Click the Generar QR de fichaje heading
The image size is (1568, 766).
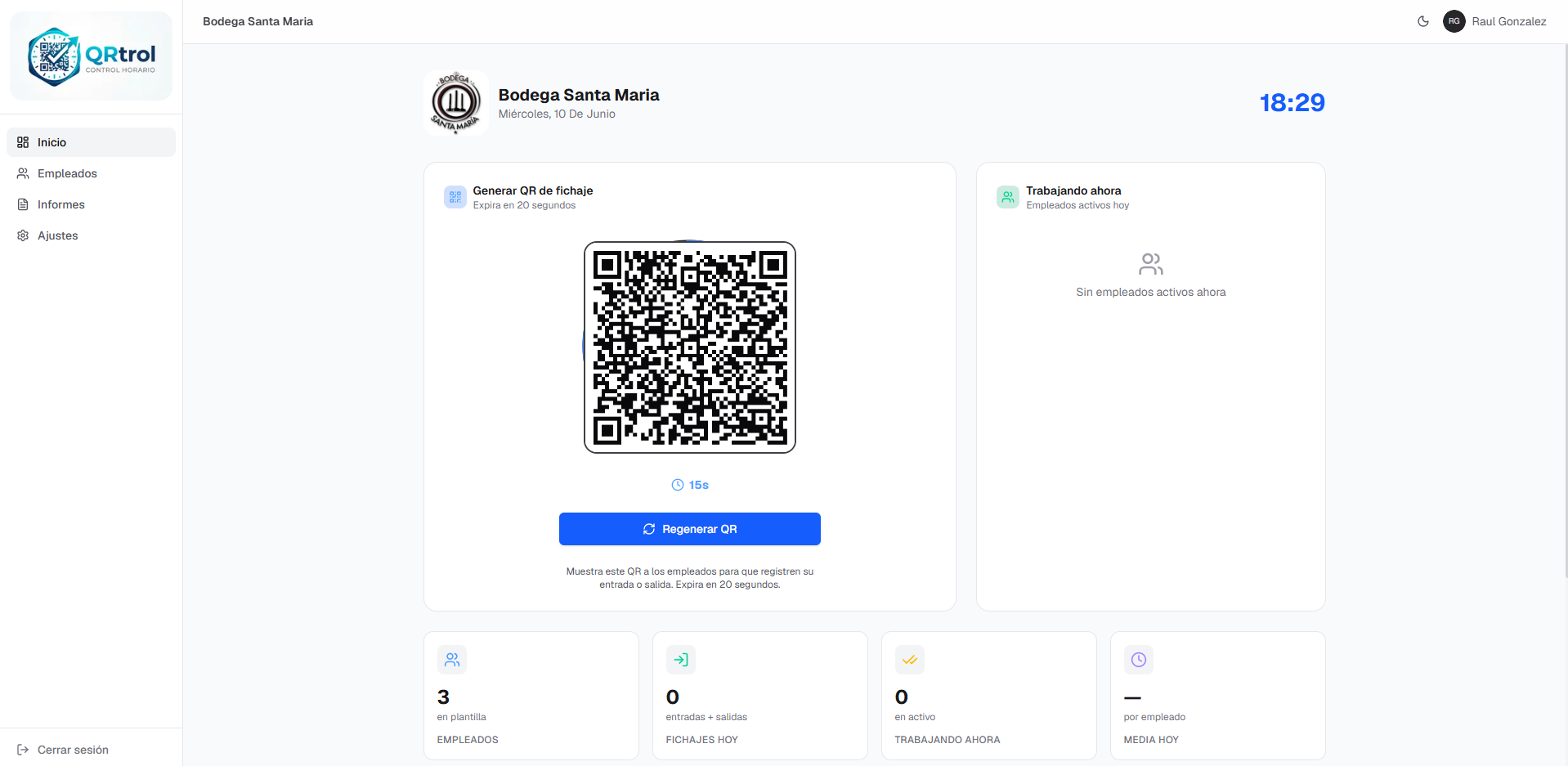pos(533,190)
